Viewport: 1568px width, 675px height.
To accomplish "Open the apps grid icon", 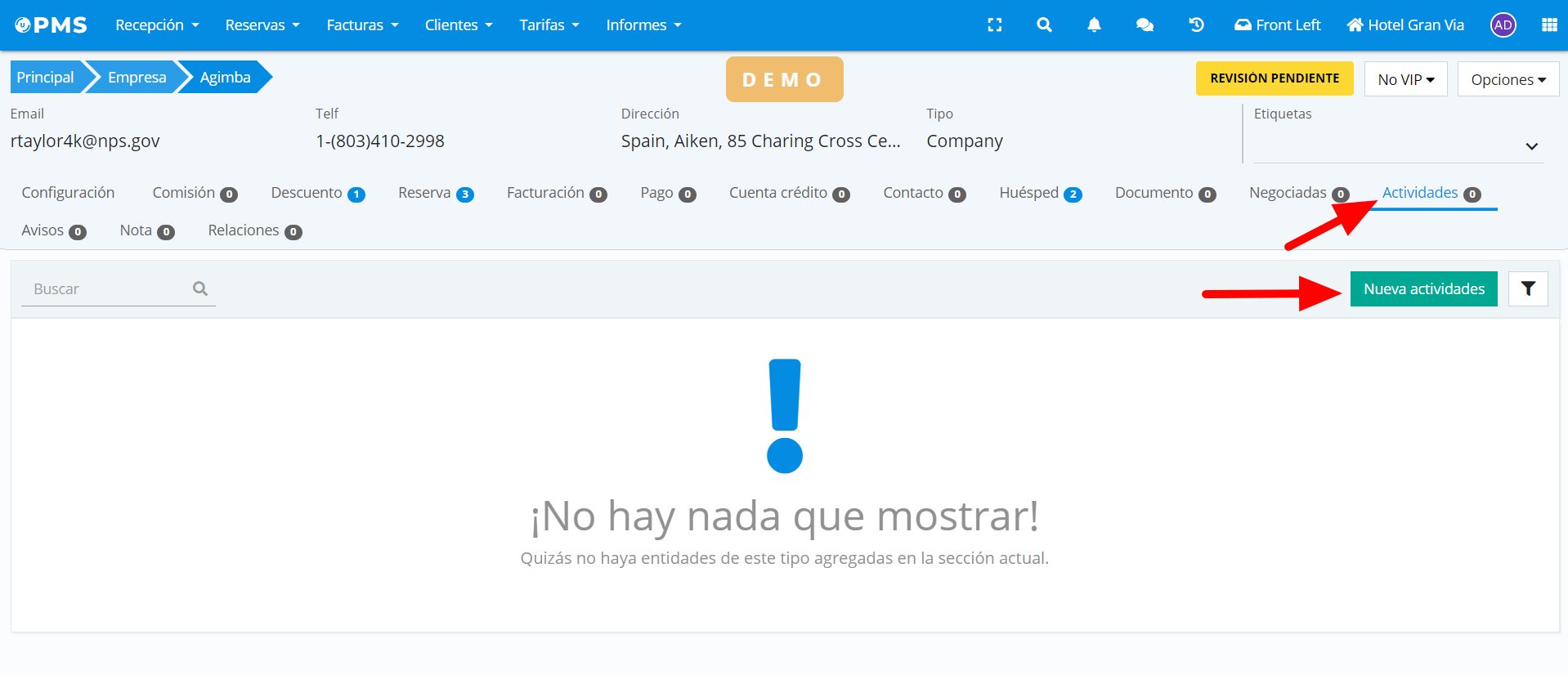I will tap(1548, 25).
